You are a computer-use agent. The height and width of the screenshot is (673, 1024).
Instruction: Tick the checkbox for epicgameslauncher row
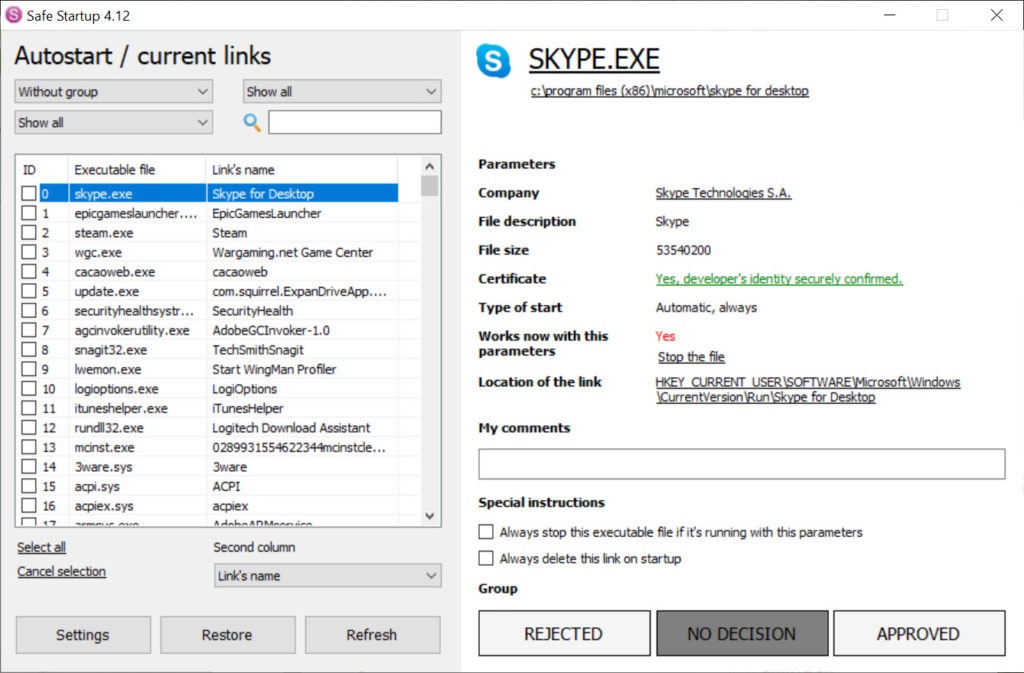(29, 213)
